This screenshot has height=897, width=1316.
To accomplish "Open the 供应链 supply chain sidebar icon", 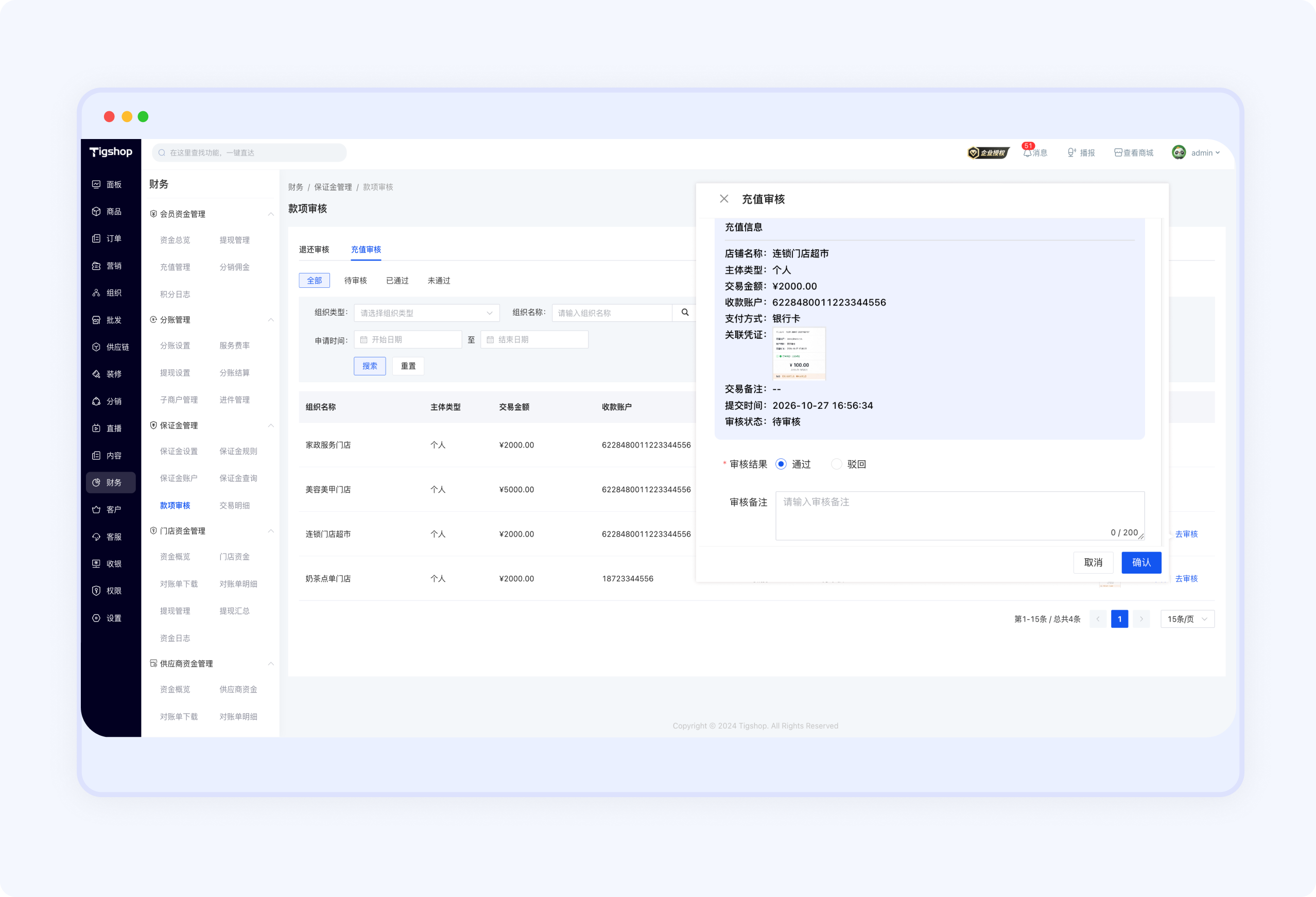I will [96, 347].
